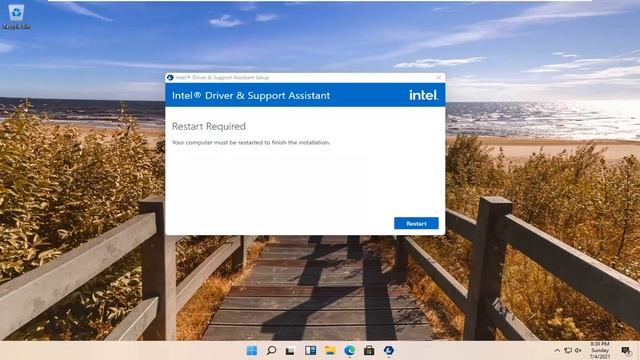The image size is (640, 360).
Task: Open the clock and date flyout
Action: click(x=600, y=351)
